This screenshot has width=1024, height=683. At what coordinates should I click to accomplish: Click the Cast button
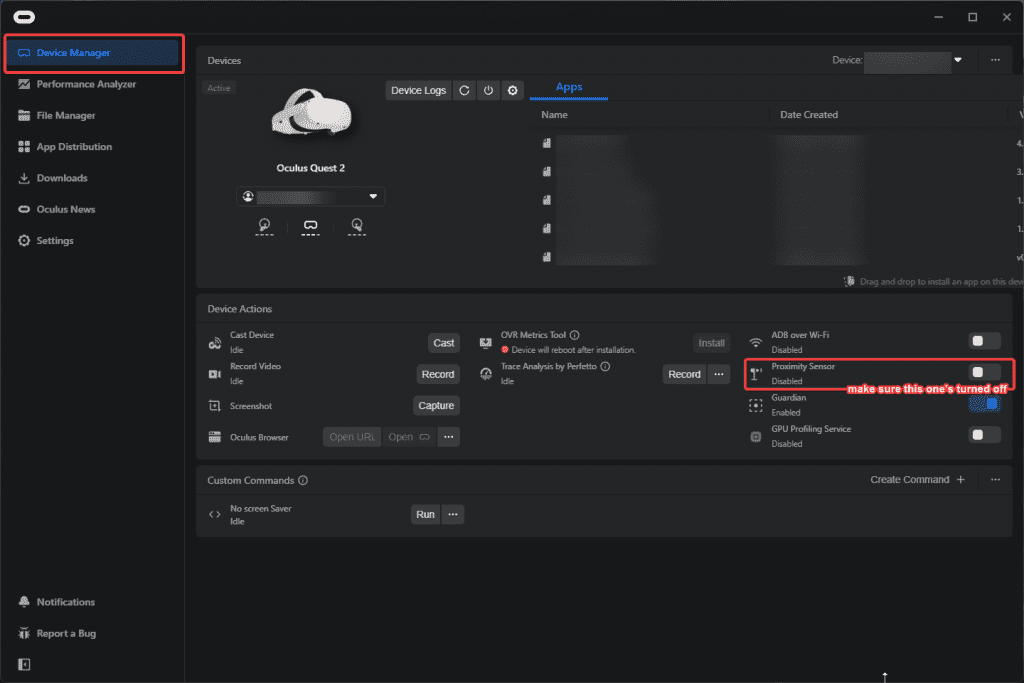(x=443, y=343)
